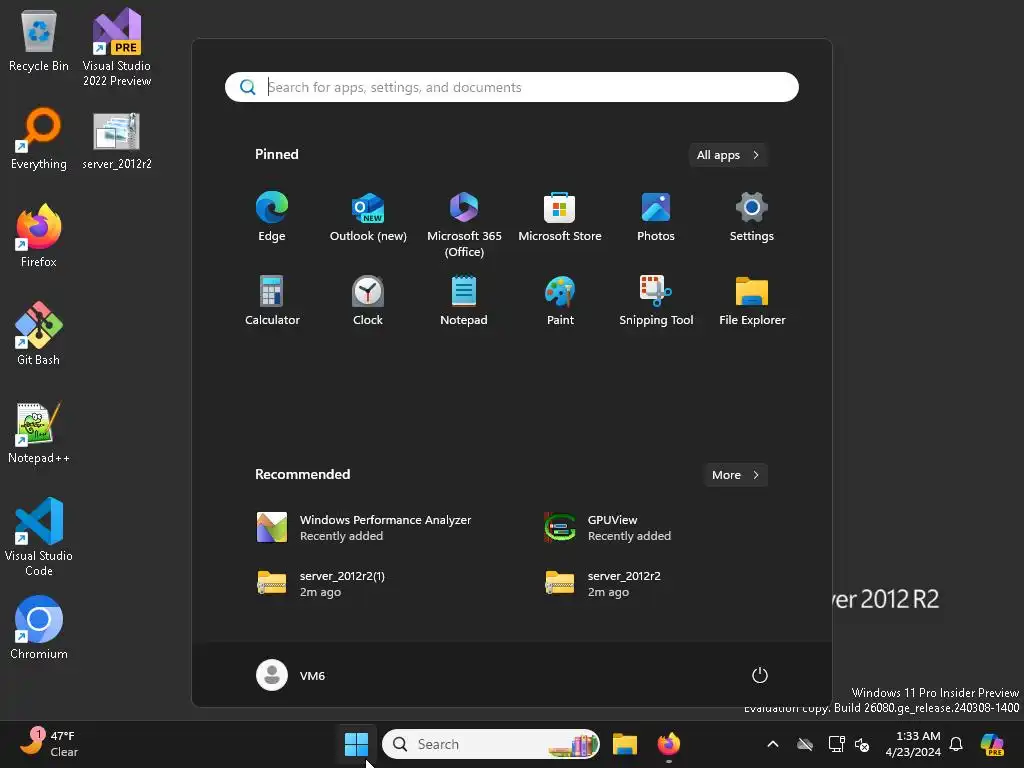Click the taskbar Start button
Screen dimensions: 1024x768
357,744
